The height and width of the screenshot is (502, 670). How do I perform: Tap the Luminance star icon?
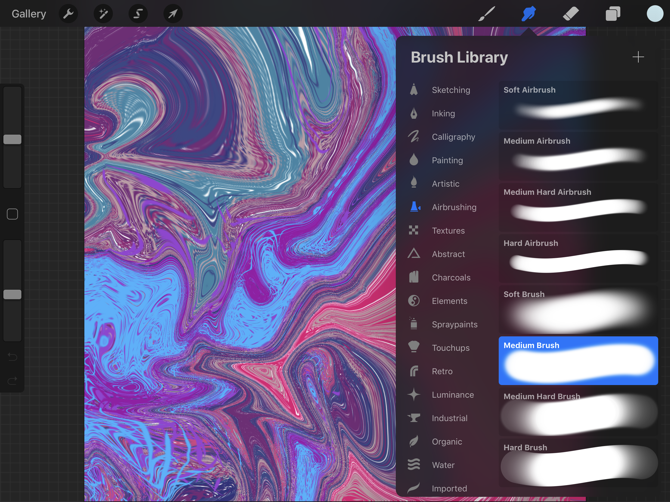click(414, 394)
